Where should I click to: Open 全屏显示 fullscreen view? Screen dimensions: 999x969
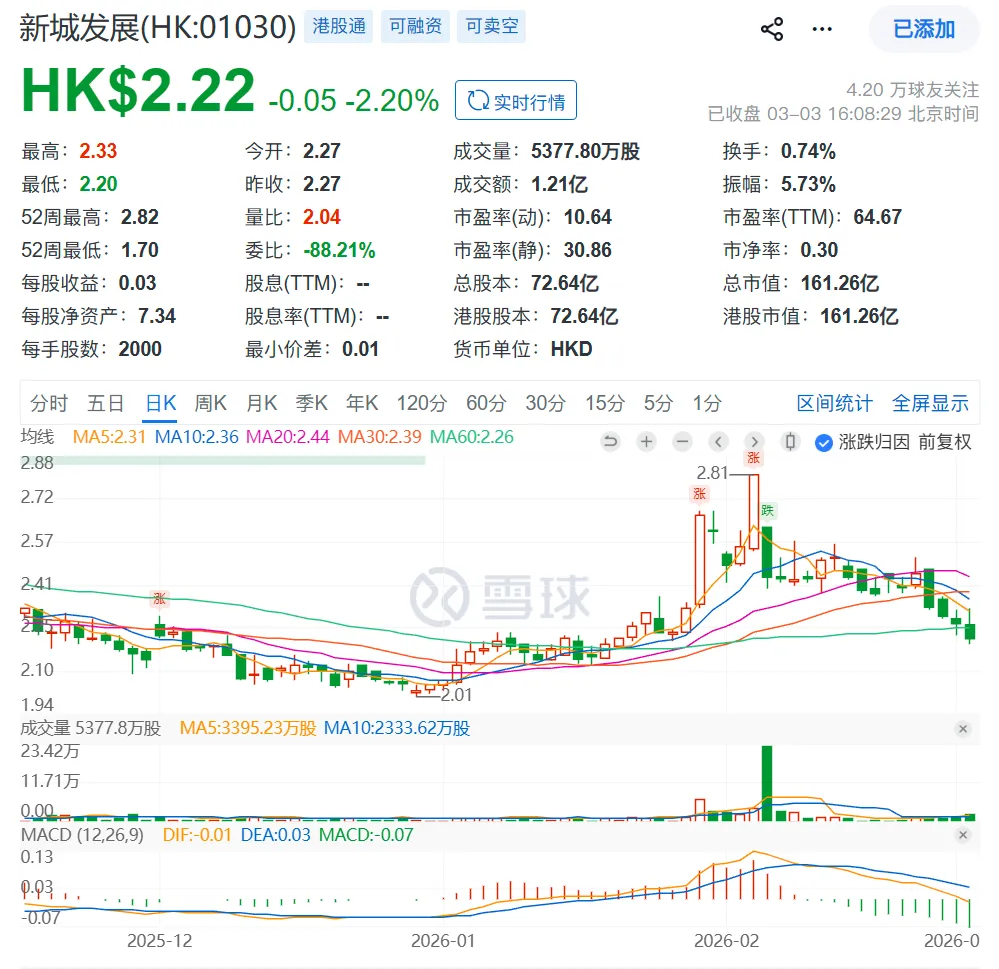[x=930, y=403]
